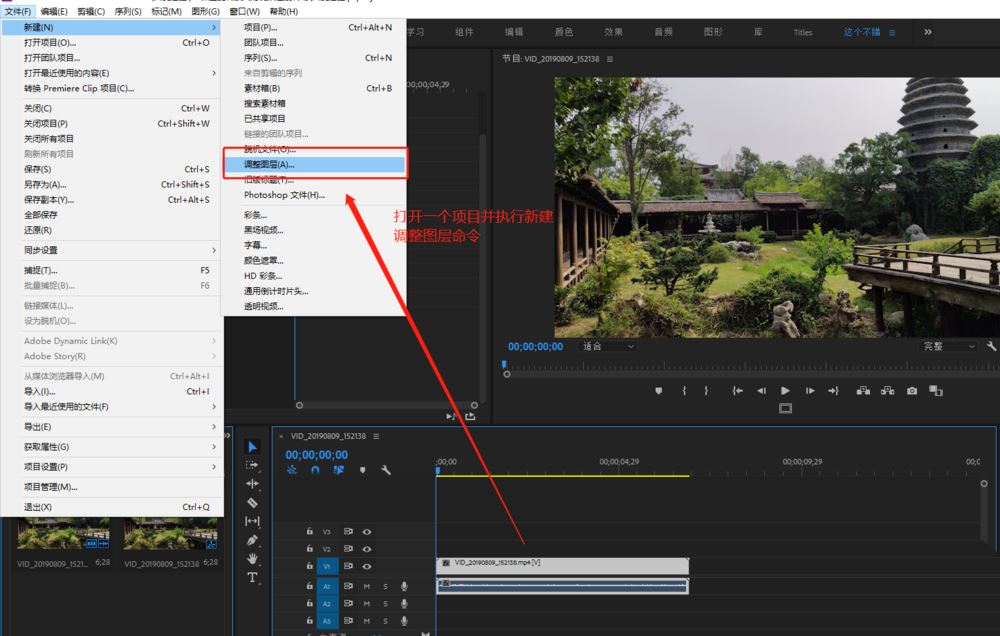Select the Selection tool arrow
This screenshot has width=1000, height=636.
(x=253, y=447)
